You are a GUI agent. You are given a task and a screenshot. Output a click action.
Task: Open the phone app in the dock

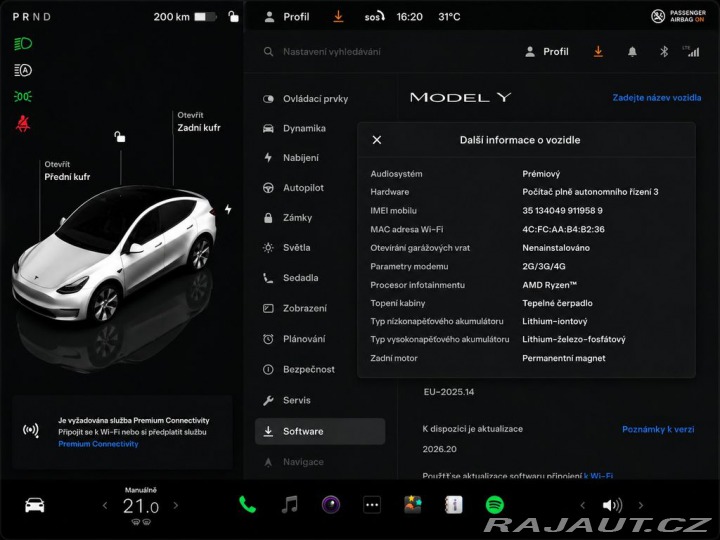point(248,505)
